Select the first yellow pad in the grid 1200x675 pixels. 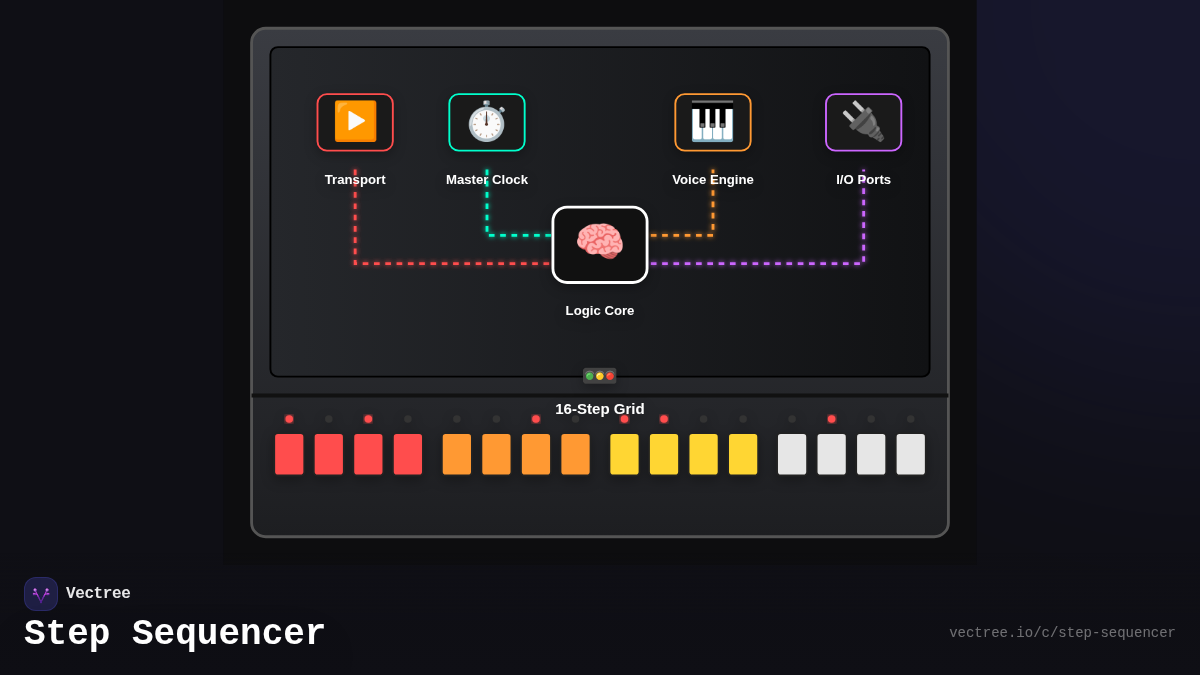coord(624,453)
